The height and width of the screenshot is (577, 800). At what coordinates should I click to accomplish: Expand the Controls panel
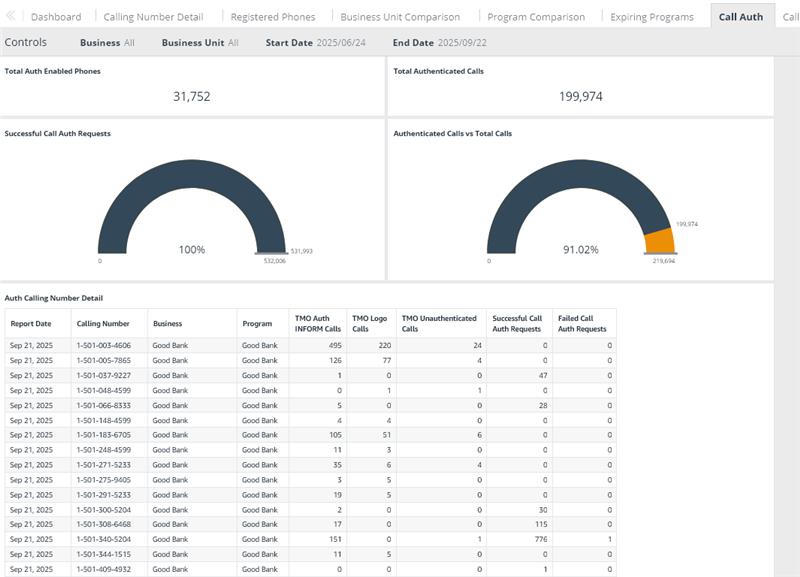click(26, 42)
